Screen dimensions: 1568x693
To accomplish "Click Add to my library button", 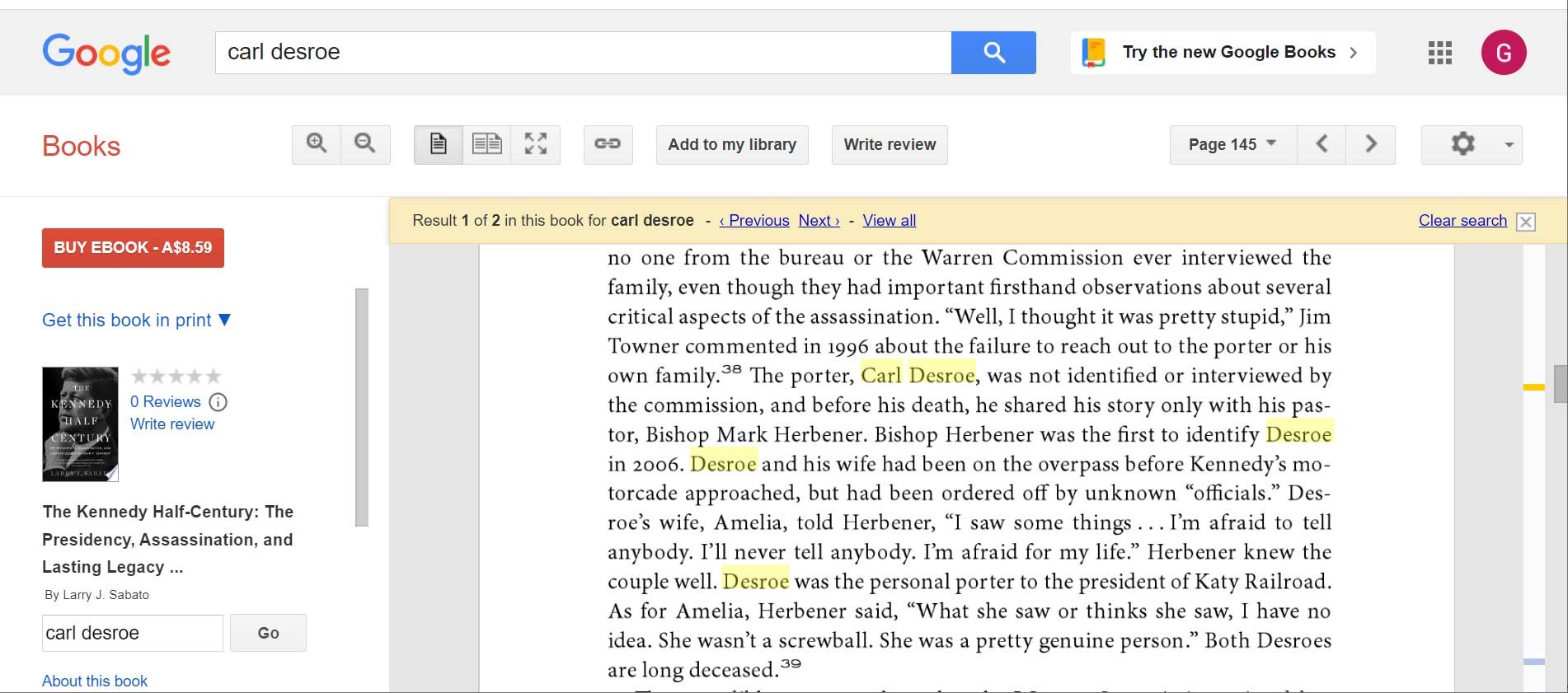I will click(x=732, y=144).
